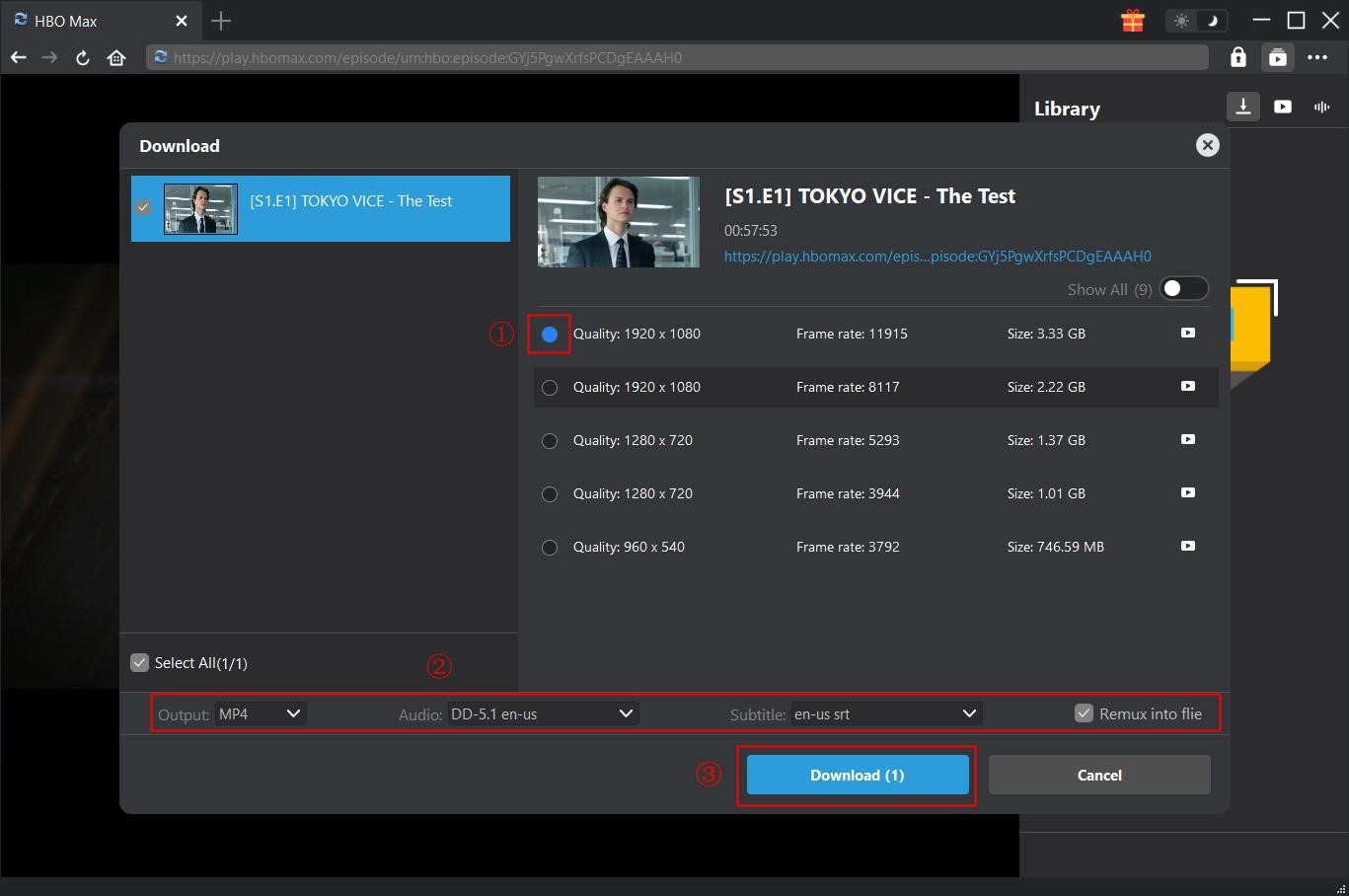Switch to the Library video icon tab
Viewport: 1349px width, 896px height.
point(1282,107)
